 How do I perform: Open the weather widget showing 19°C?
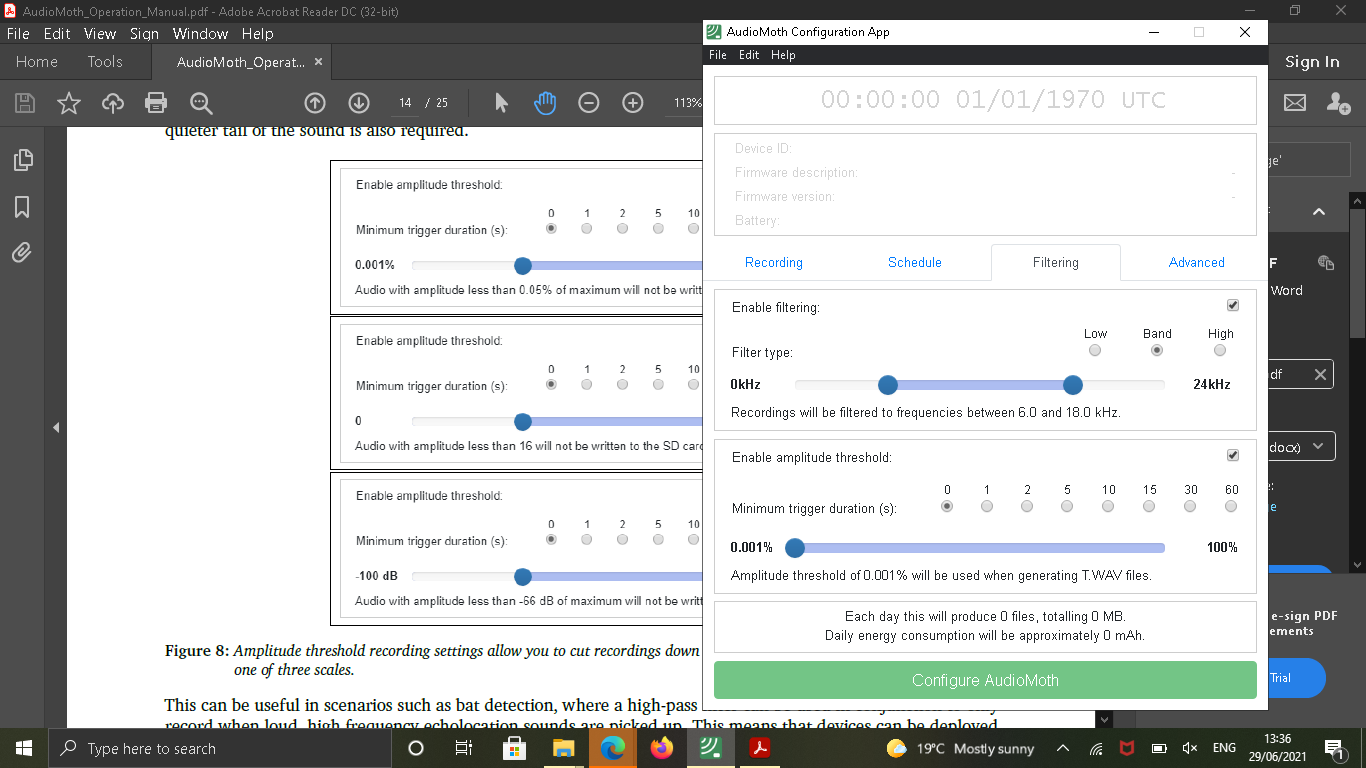960,748
